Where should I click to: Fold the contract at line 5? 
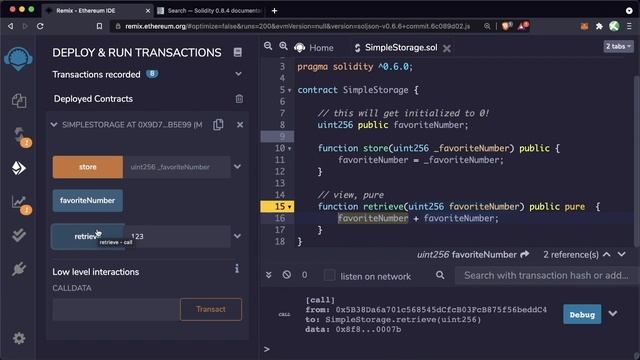point(289,90)
